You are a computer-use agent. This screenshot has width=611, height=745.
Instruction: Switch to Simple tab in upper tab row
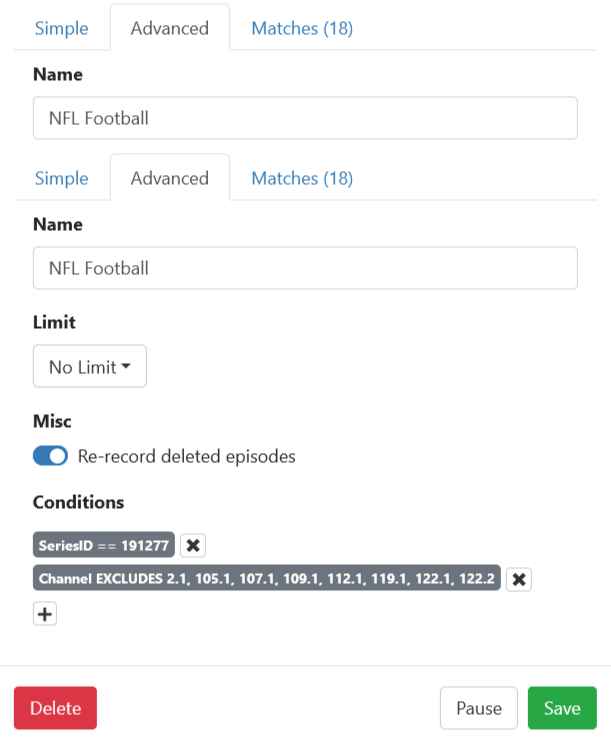point(62,28)
